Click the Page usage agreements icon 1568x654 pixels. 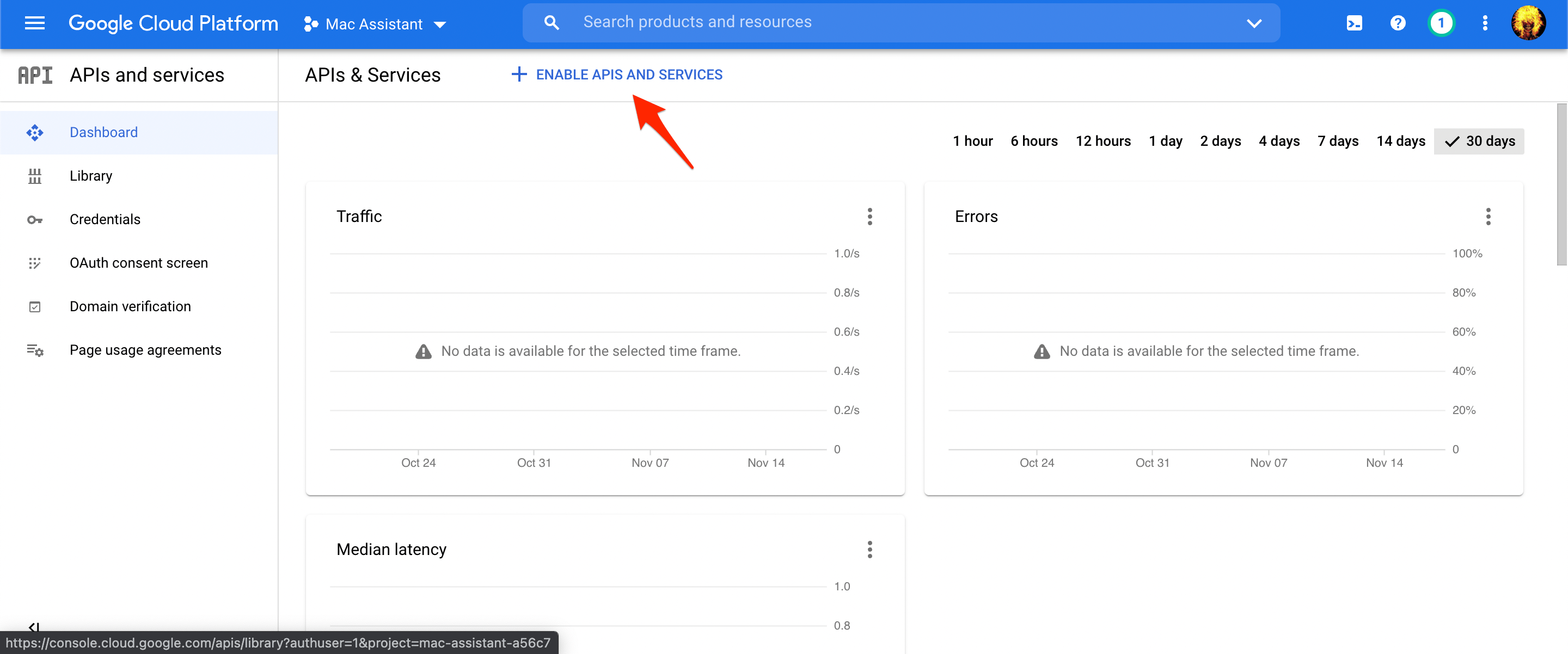tap(33, 350)
